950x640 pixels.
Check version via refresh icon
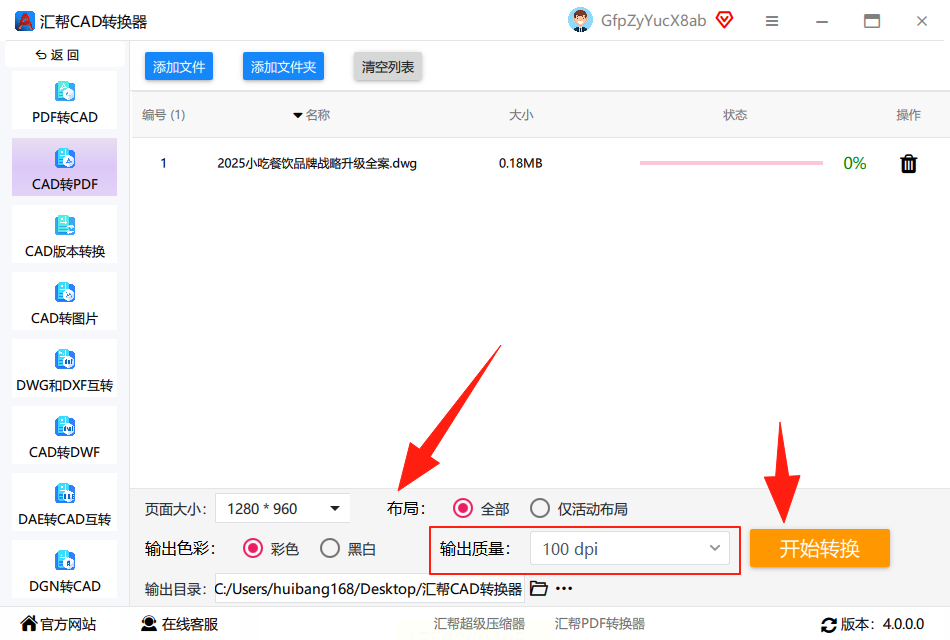point(829,625)
